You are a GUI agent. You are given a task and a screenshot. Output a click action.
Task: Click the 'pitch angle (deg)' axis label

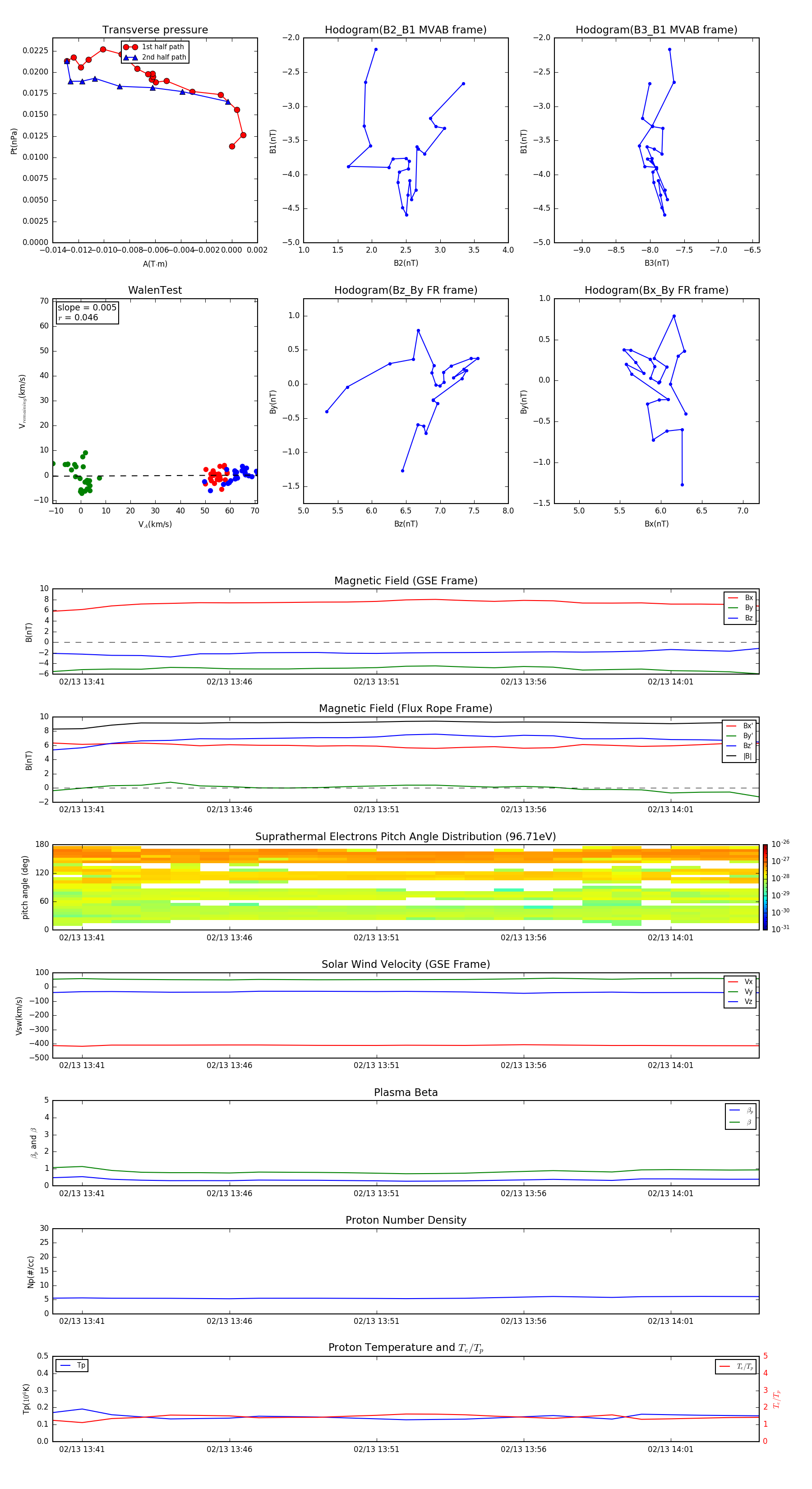pos(25,887)
